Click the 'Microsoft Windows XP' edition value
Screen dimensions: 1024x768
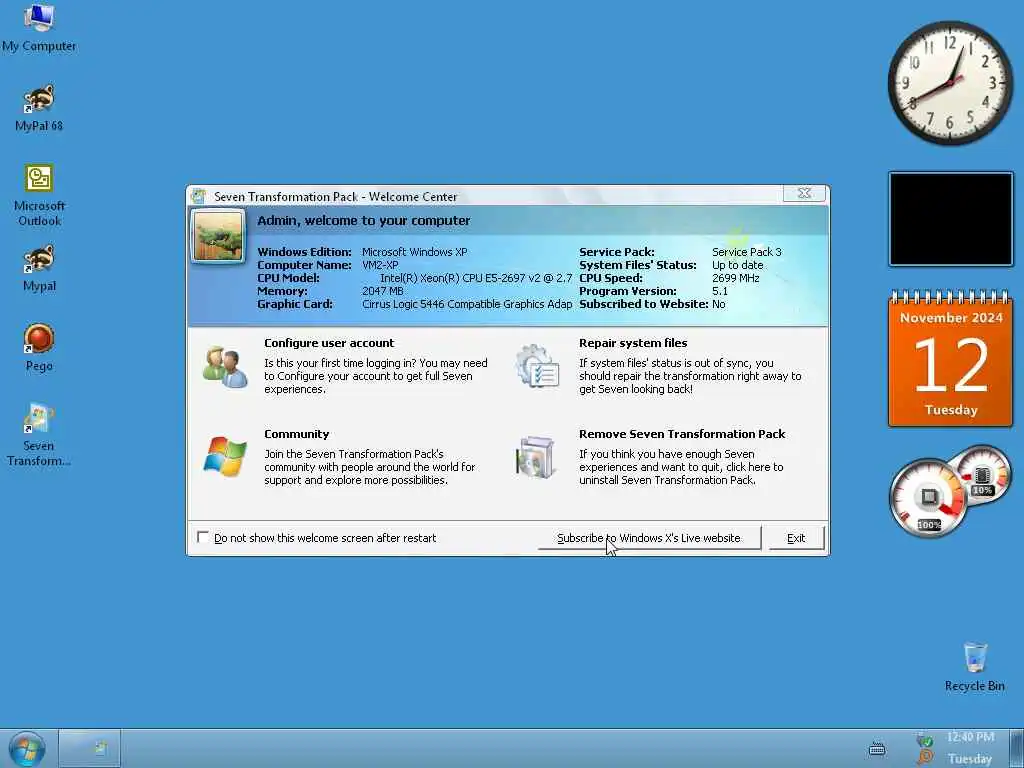[x=415, y=252]
